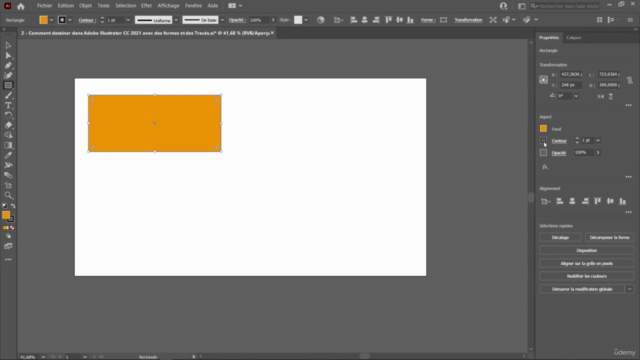
Task: Toggle constrain width and height proportions
Action: 629,80
